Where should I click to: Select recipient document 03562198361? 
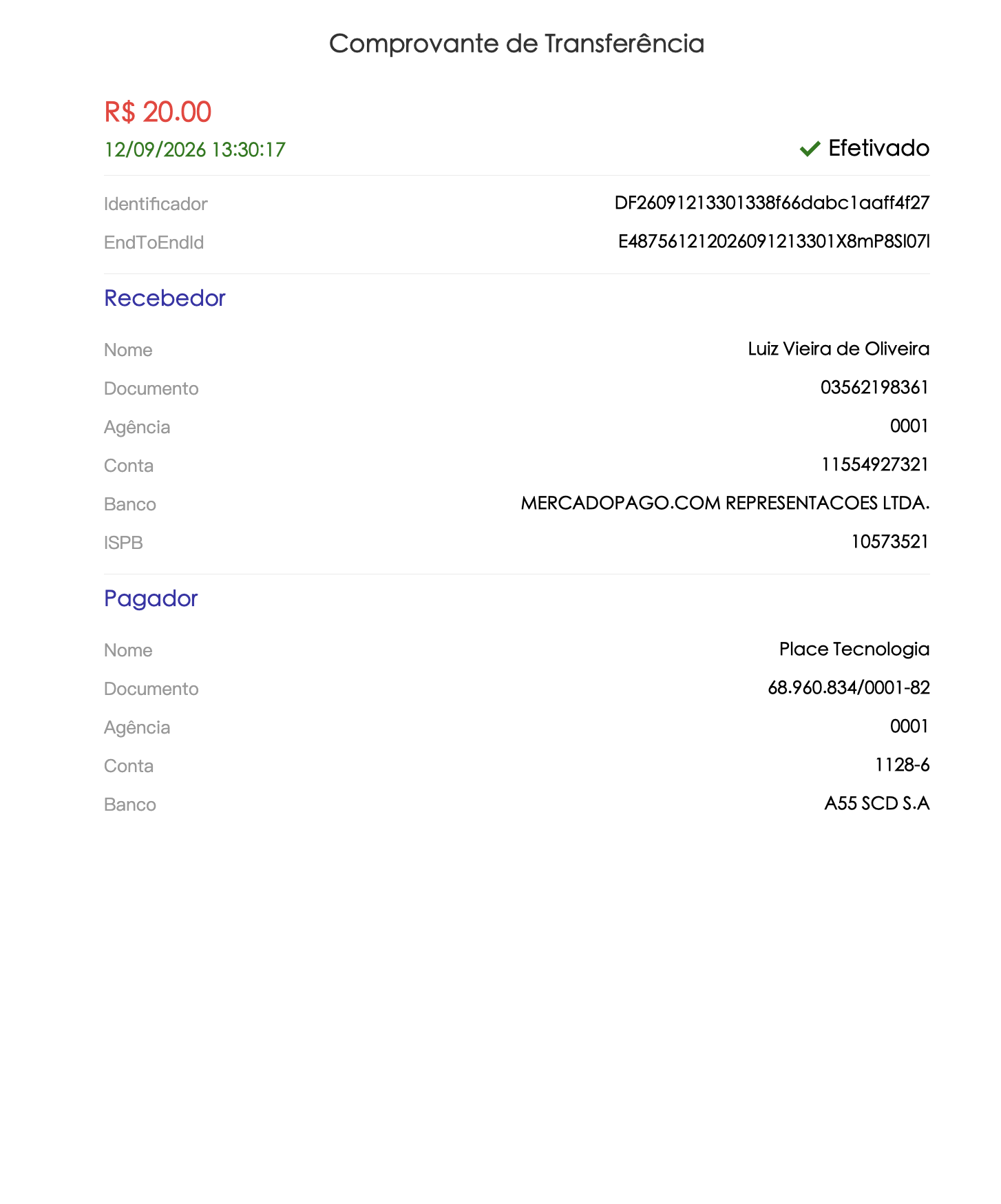(874, 387)
